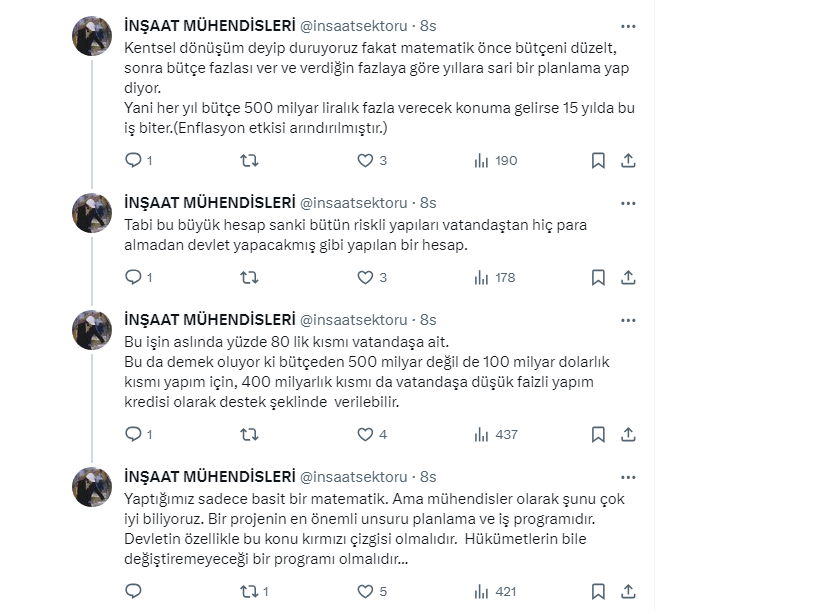The width and height of the screenshot is (837, 614).
Task: Bookmark the 'Kentsel dönüşüm' tweet
Action: pyautogui.click(x=597, y=160)
